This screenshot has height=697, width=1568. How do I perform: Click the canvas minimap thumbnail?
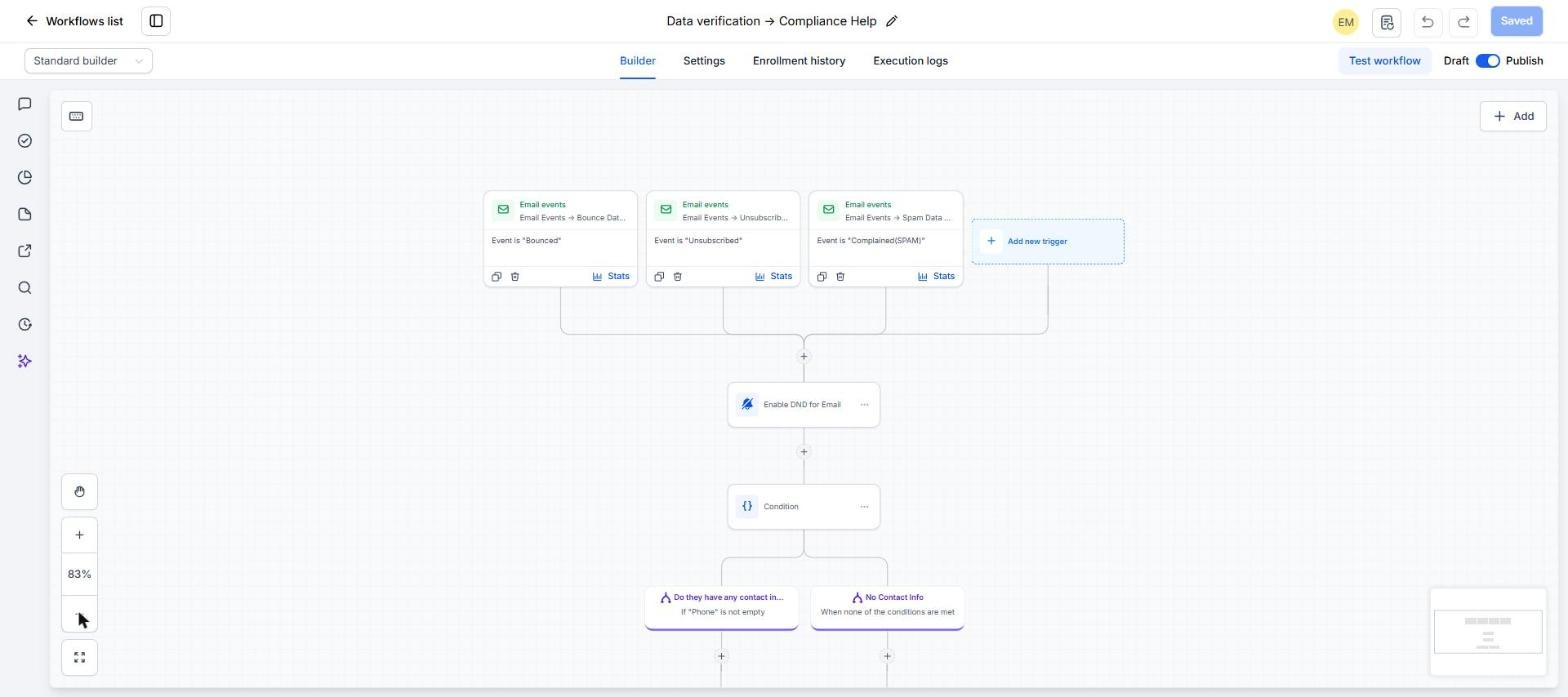click(x=1488, y=632)
